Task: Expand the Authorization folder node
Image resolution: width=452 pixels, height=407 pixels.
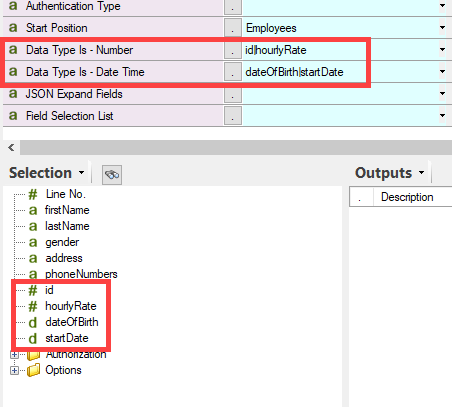Action: click(14, 354)
